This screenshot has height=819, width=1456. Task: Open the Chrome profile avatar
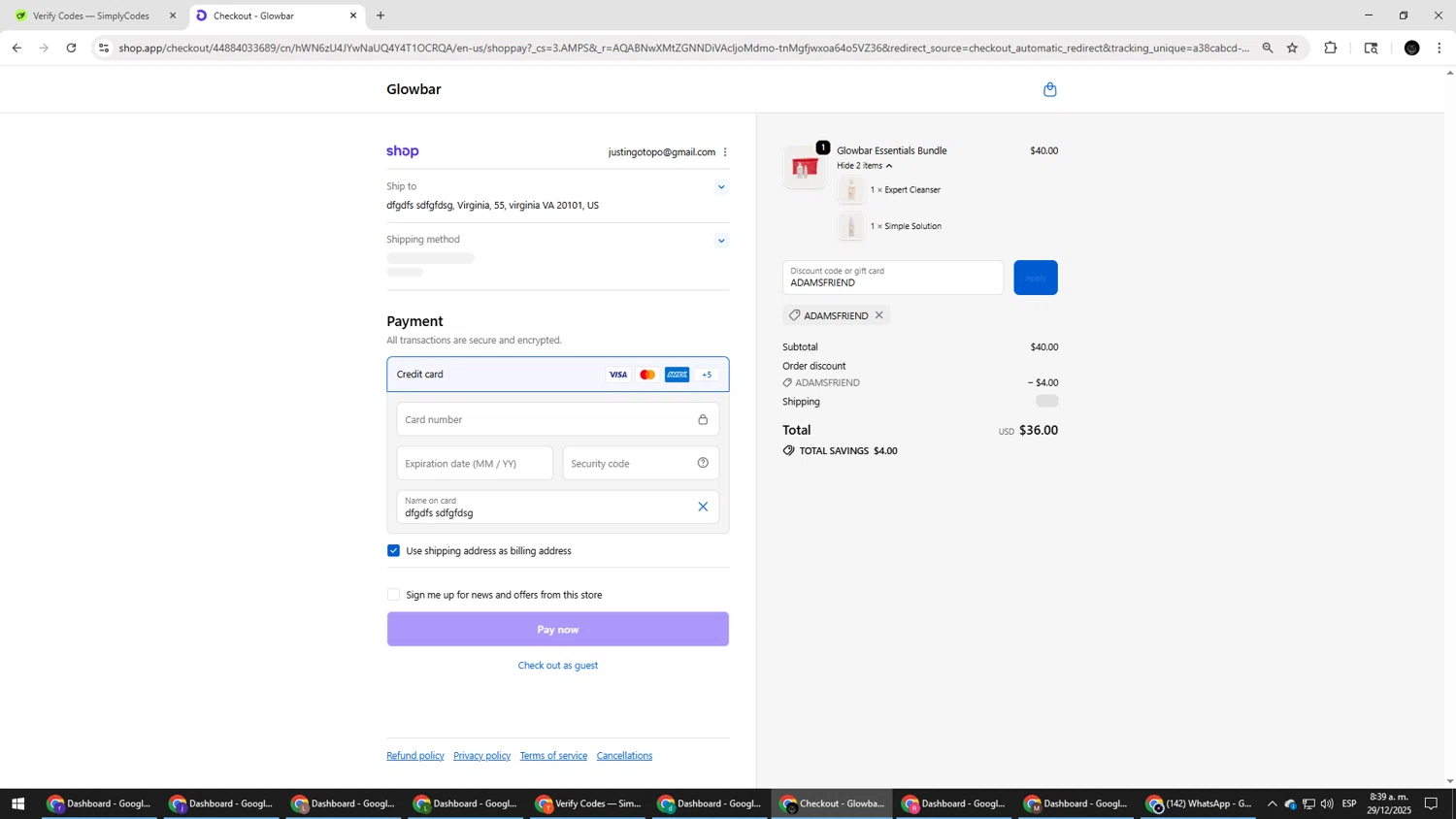point(1412,48)
